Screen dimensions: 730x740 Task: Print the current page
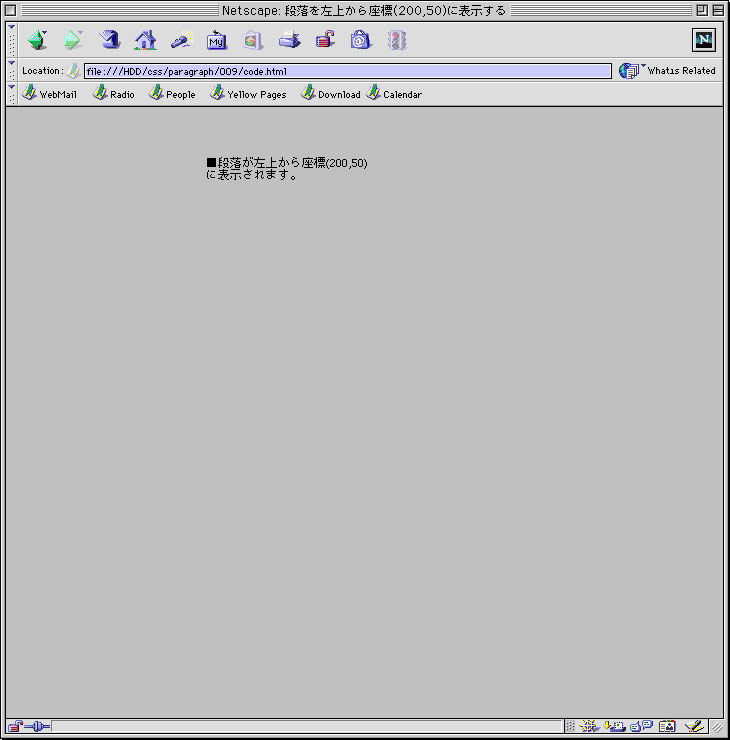click(x=289, y=41)
